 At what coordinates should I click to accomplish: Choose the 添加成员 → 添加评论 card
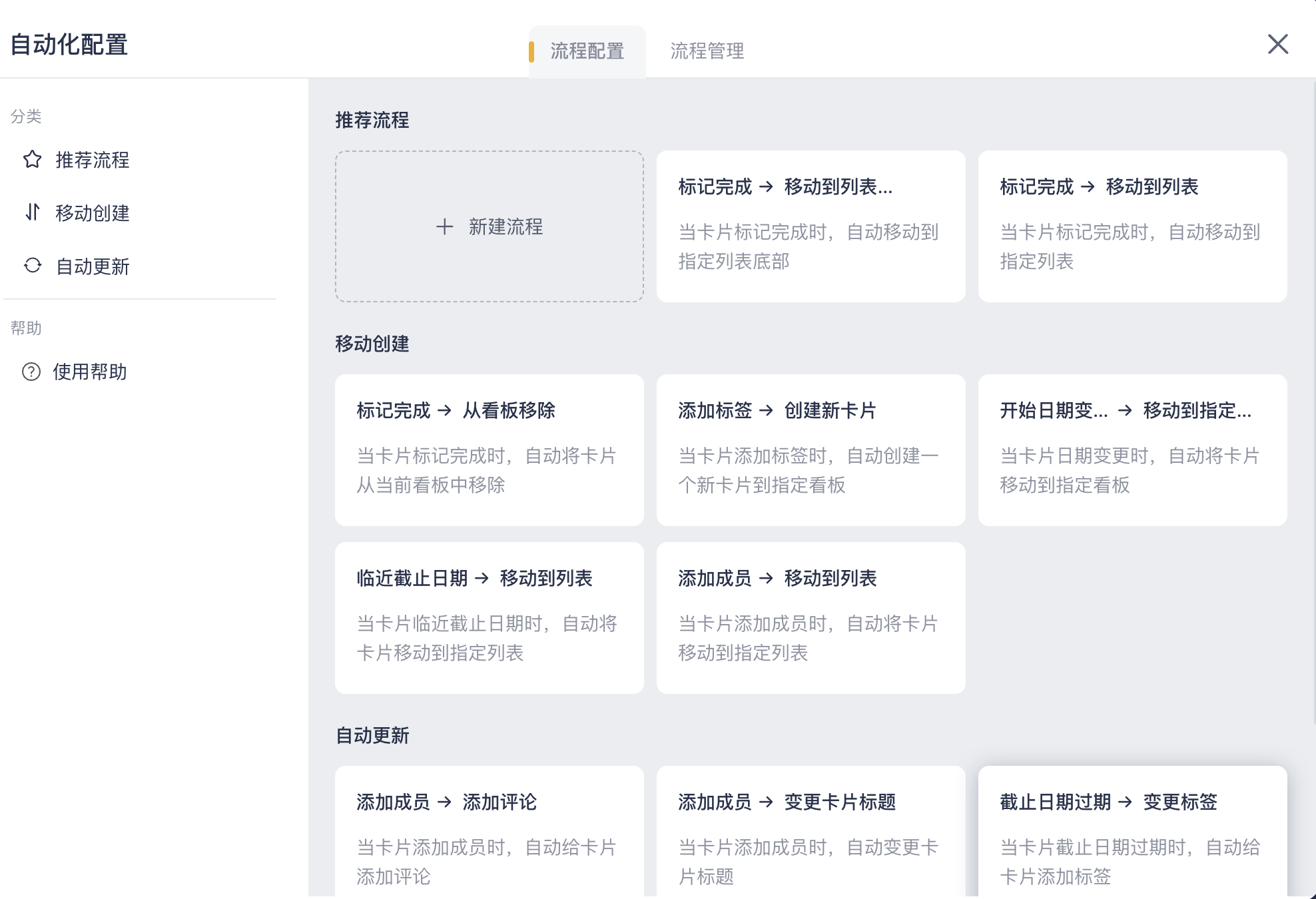(x=489, y=832)
